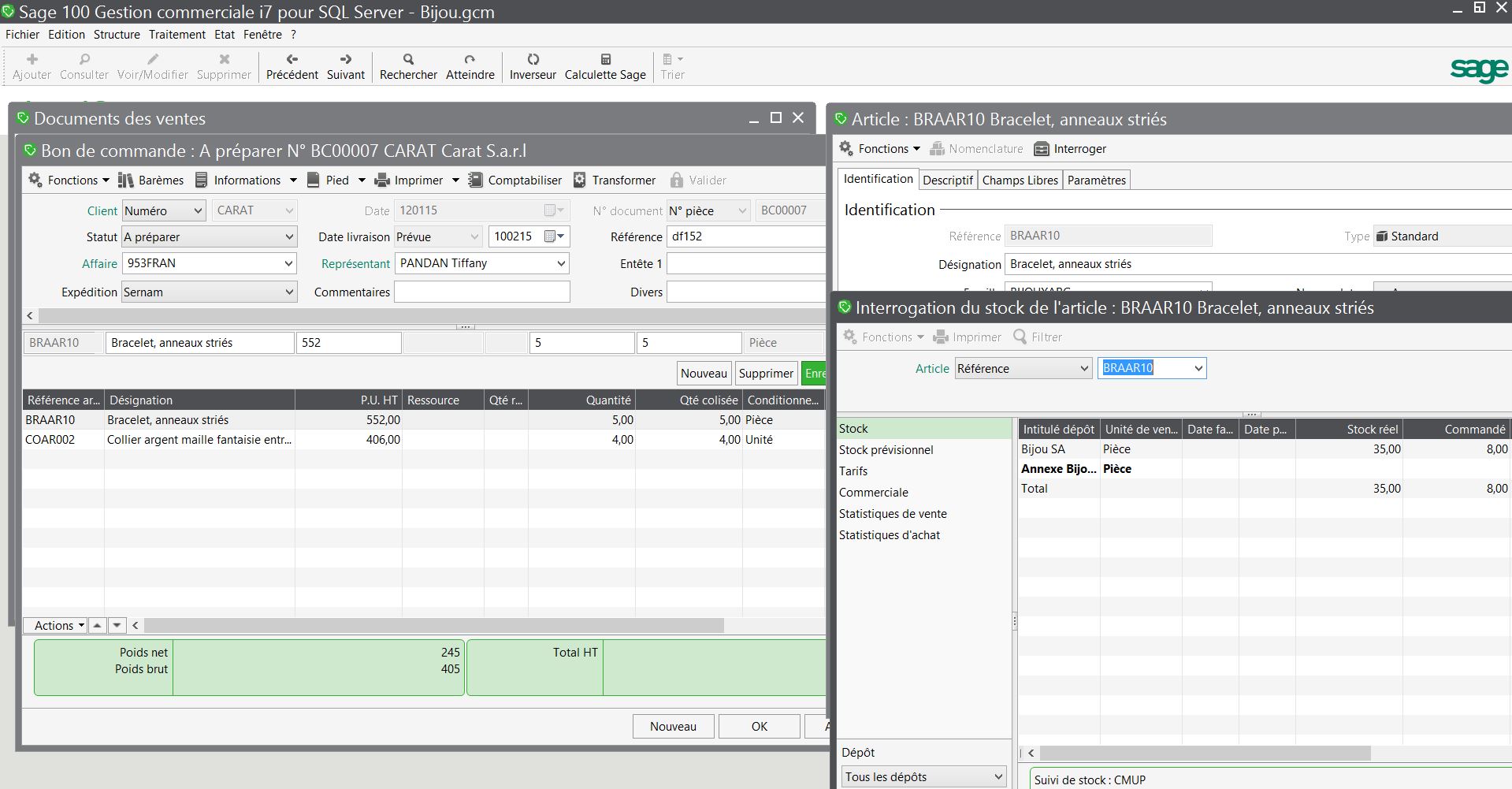
Task: Open Barèmes in order toolbar
Action: click(x=150, y=180)
